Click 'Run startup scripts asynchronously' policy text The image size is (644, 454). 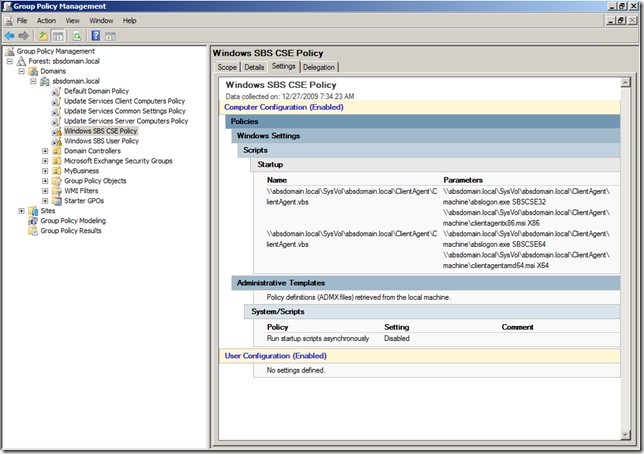[318, 339]
